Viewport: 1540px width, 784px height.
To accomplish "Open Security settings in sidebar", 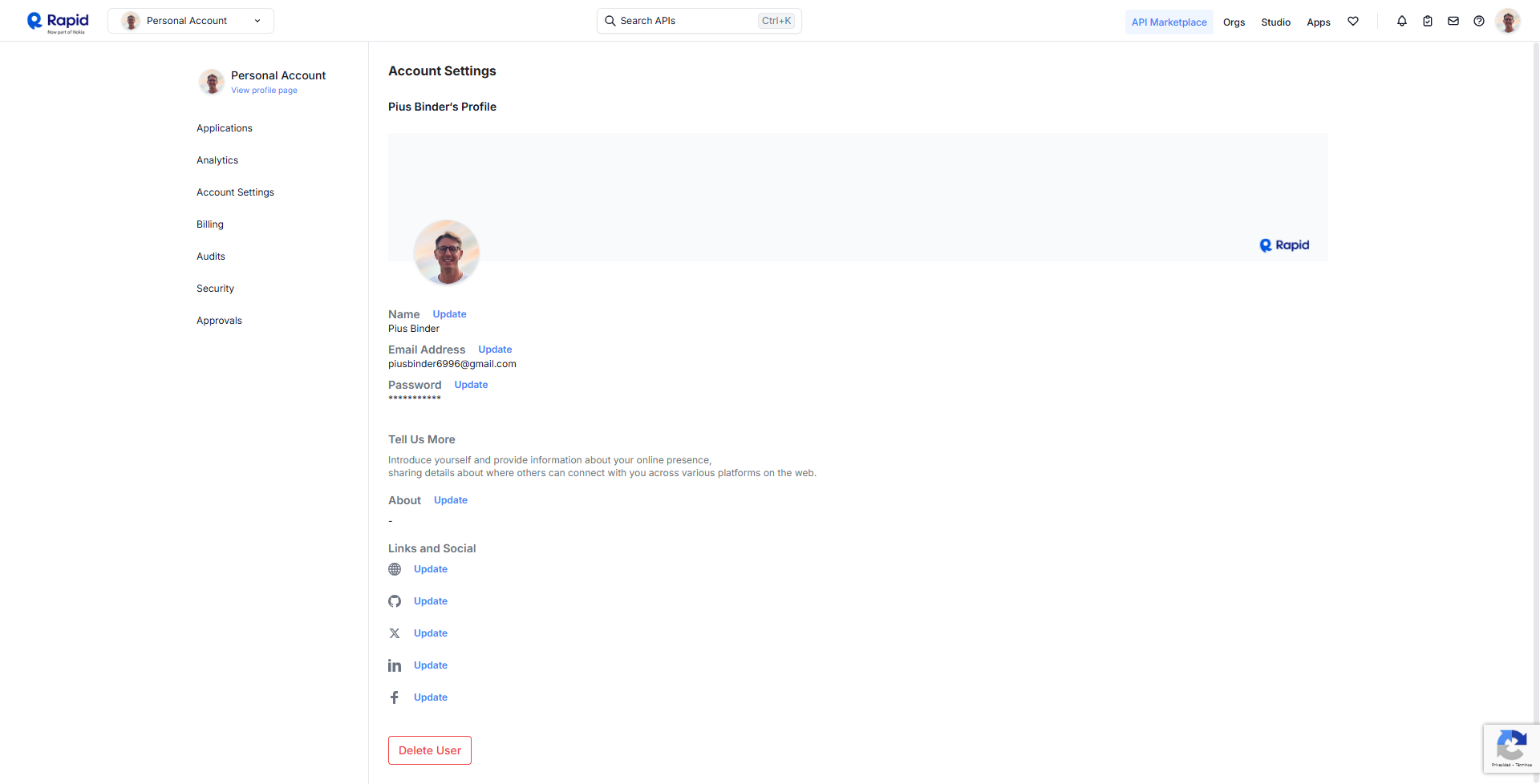I will 215,289.
